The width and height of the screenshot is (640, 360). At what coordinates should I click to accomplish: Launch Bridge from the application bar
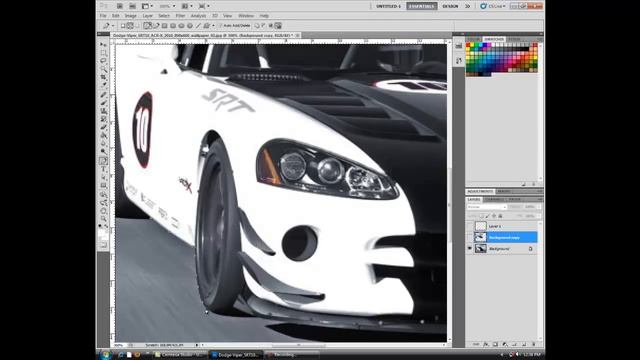[120, 6]
